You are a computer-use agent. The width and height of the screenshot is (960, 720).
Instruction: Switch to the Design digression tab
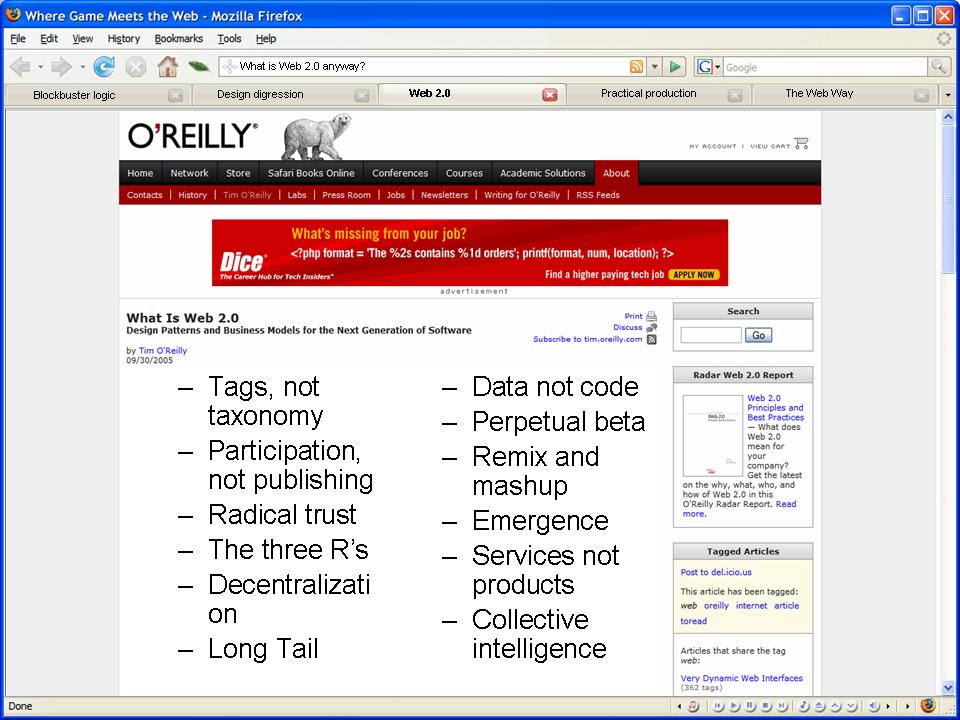point(283,95)
